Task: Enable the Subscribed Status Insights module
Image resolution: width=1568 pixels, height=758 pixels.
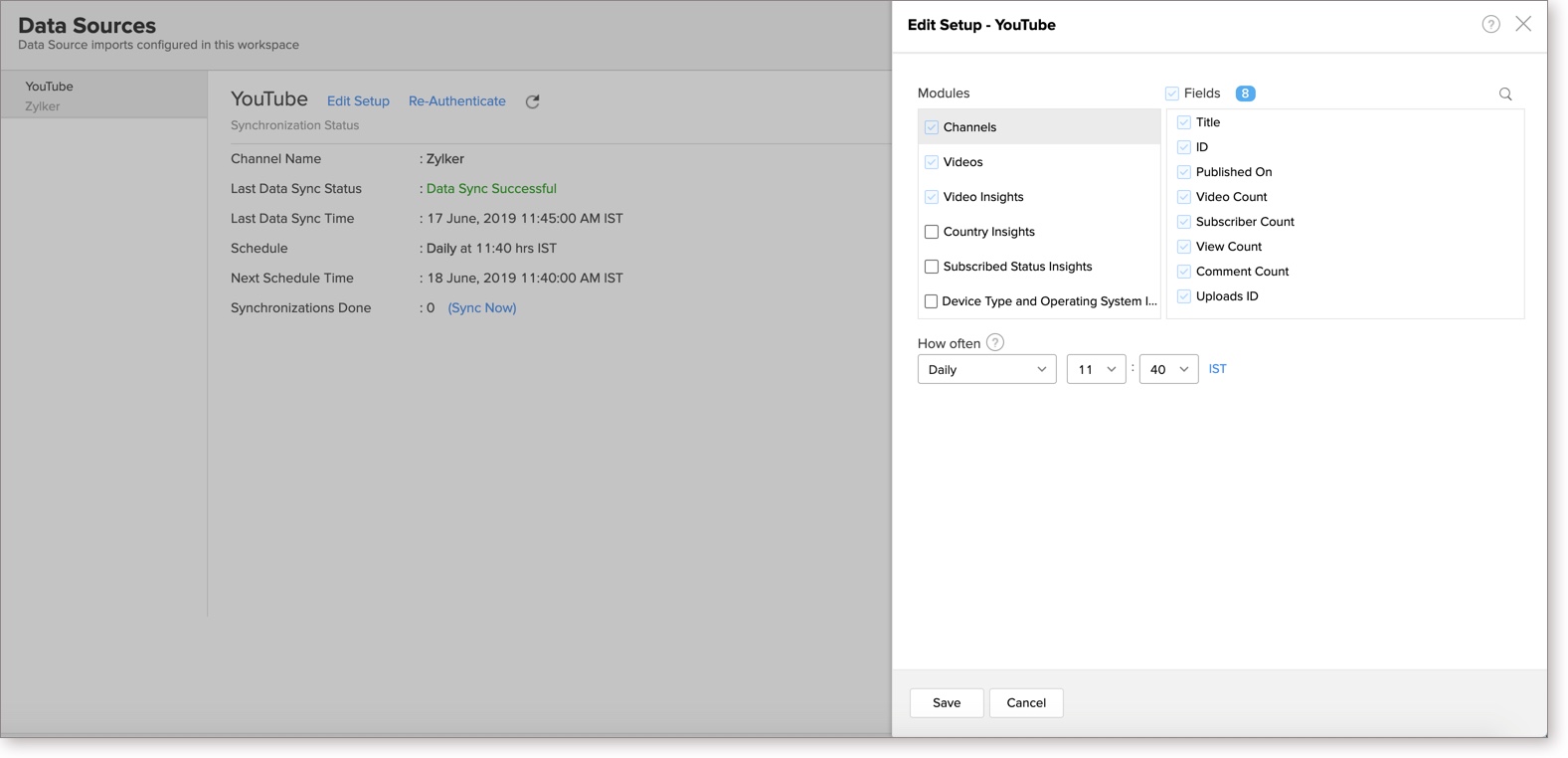Action: coord(932,267)
